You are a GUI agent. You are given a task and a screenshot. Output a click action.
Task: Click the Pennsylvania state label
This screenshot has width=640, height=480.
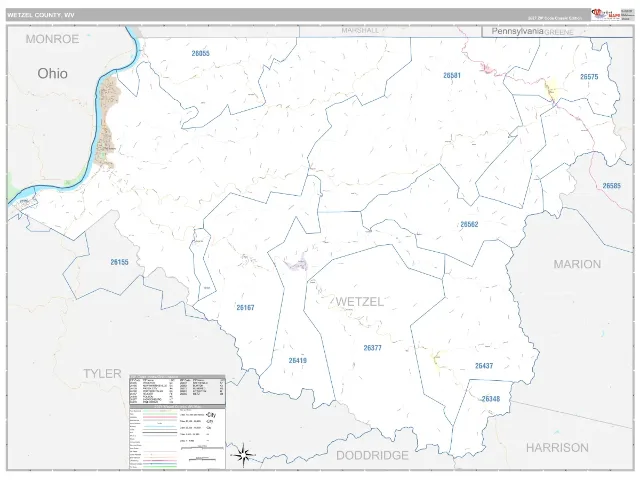tap(517, 31)
